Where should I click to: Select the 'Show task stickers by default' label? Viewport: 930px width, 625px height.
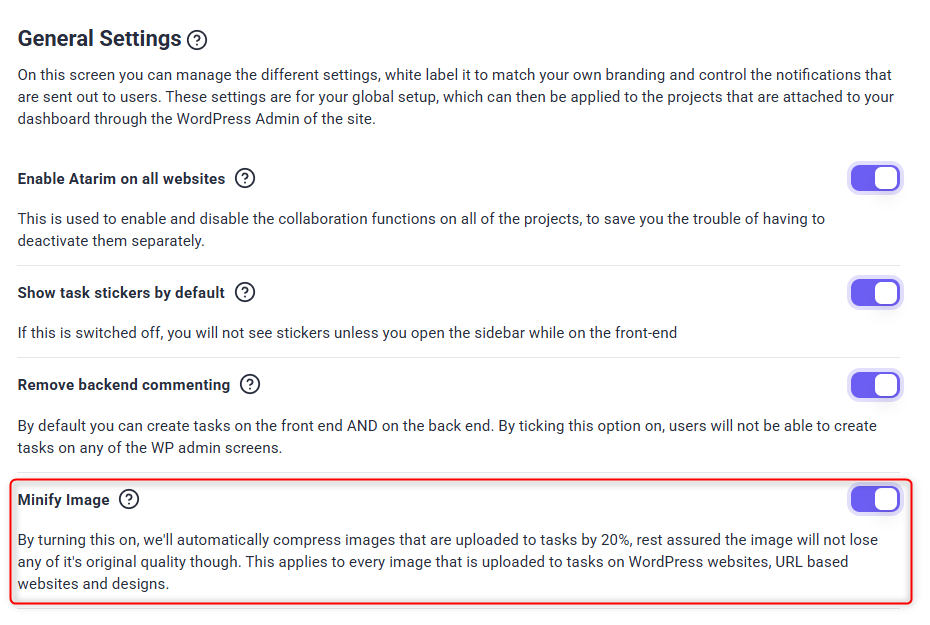(x=121, y=293)
